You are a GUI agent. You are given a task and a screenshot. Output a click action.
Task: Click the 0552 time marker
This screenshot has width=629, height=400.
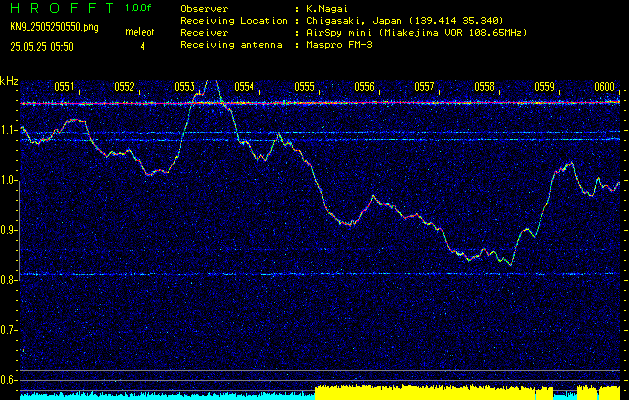[x=124, y=87]
